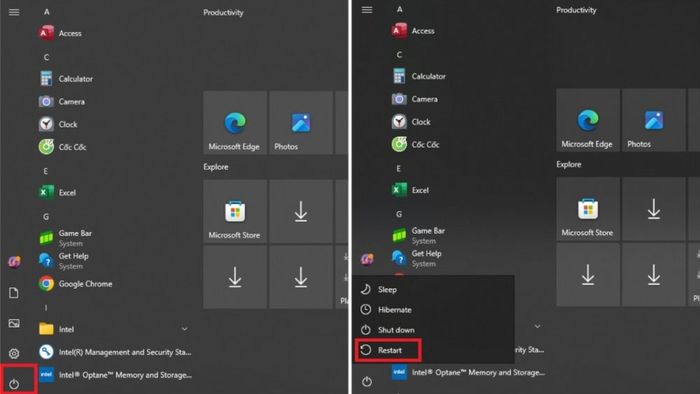
Task: Open the Pictures icon in the left sidebar
Action: tap(14, 323)
